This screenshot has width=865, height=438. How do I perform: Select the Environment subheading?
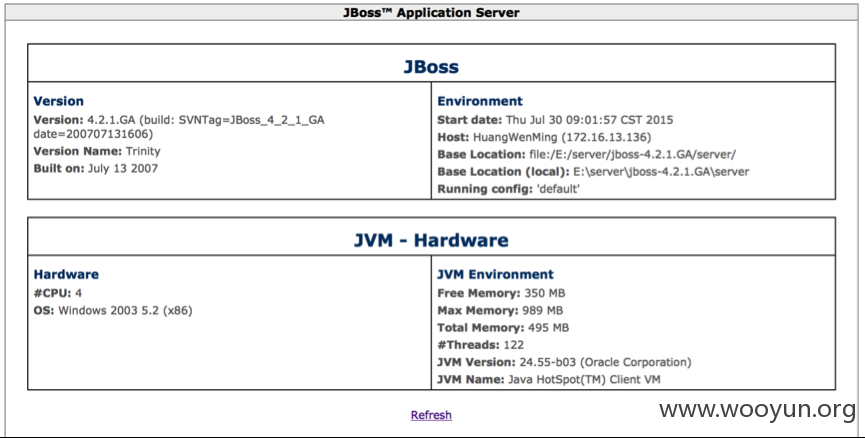coord(479,101)
